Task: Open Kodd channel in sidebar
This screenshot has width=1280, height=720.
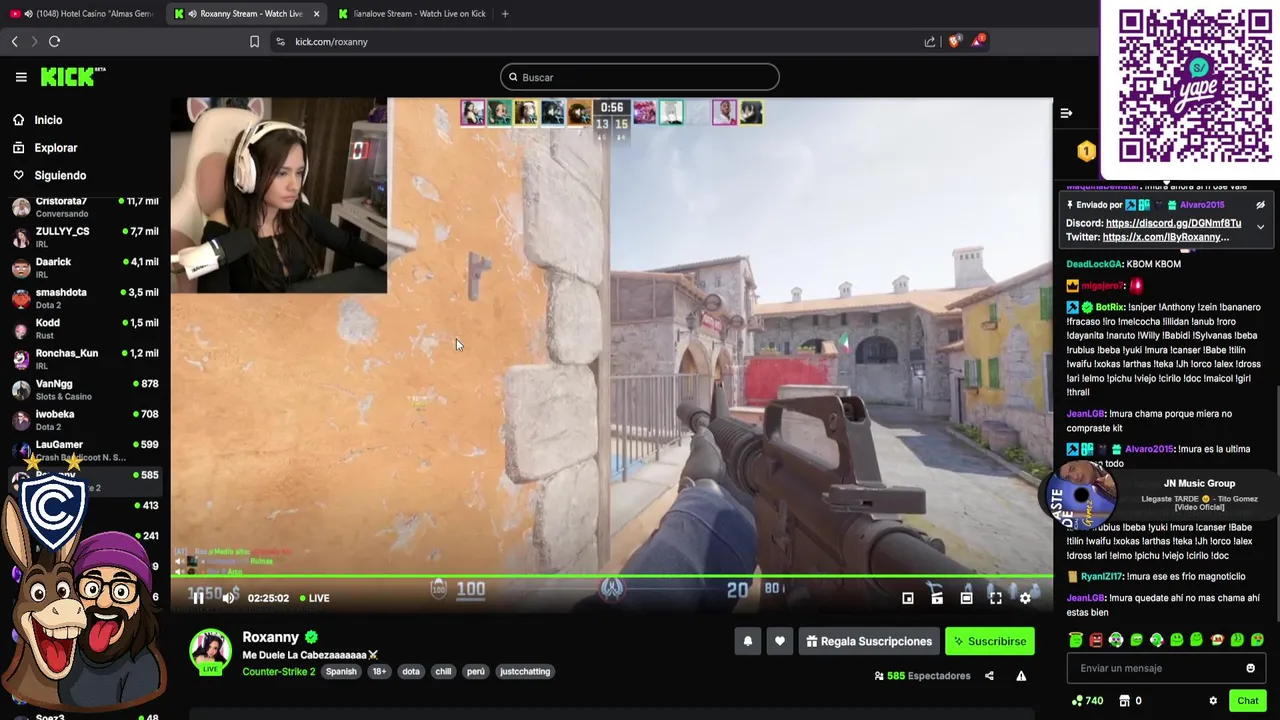Action: [x=85, y=329]
